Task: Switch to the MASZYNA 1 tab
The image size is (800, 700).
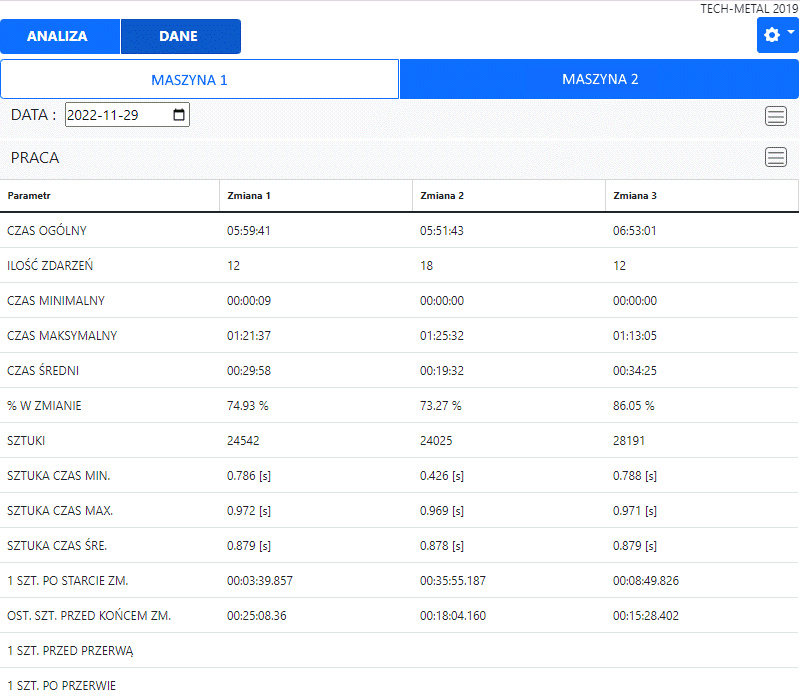Action: (x=199, y=79)
